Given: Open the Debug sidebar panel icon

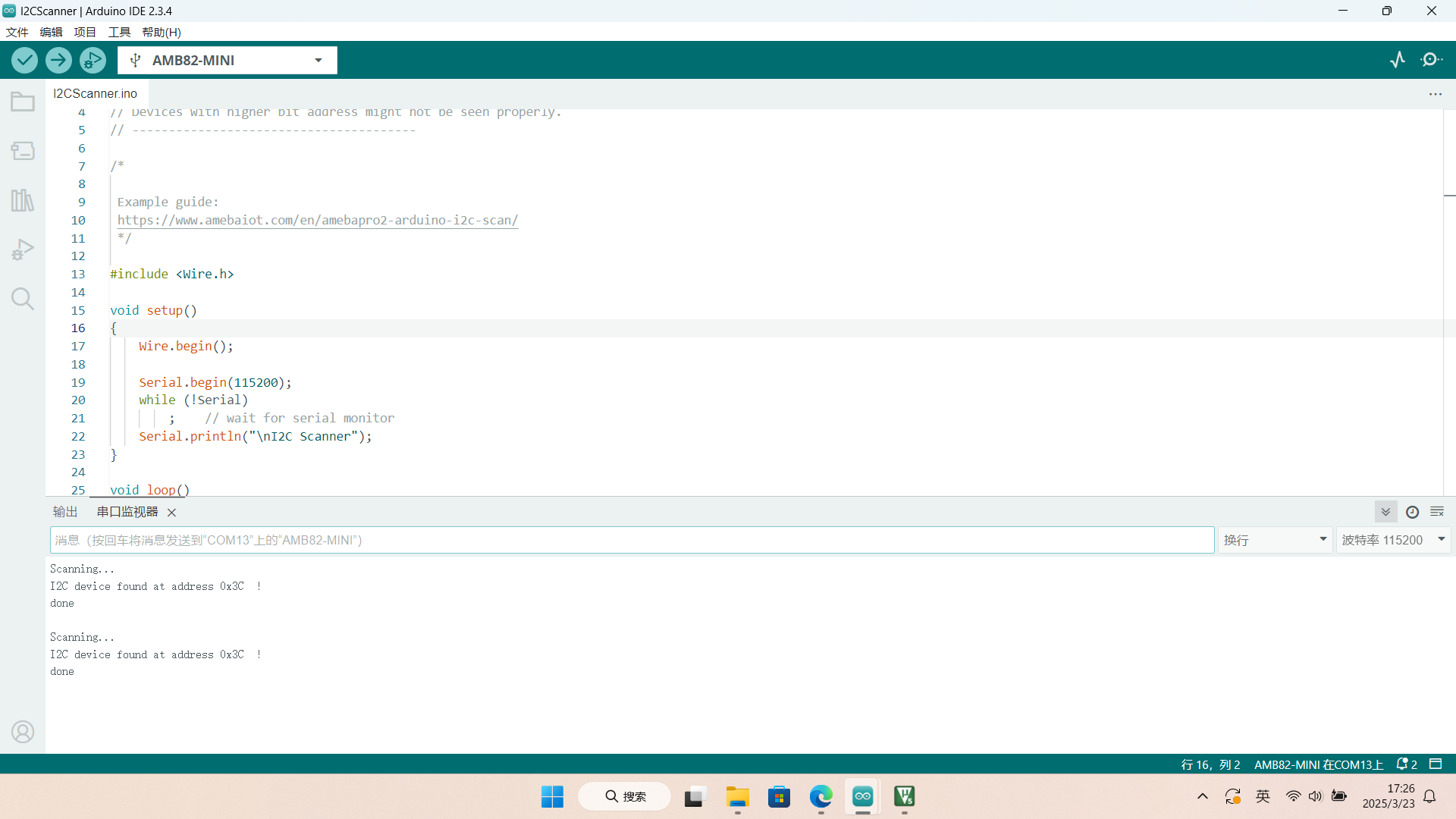Looking at the screenshot, I should 23,249.
